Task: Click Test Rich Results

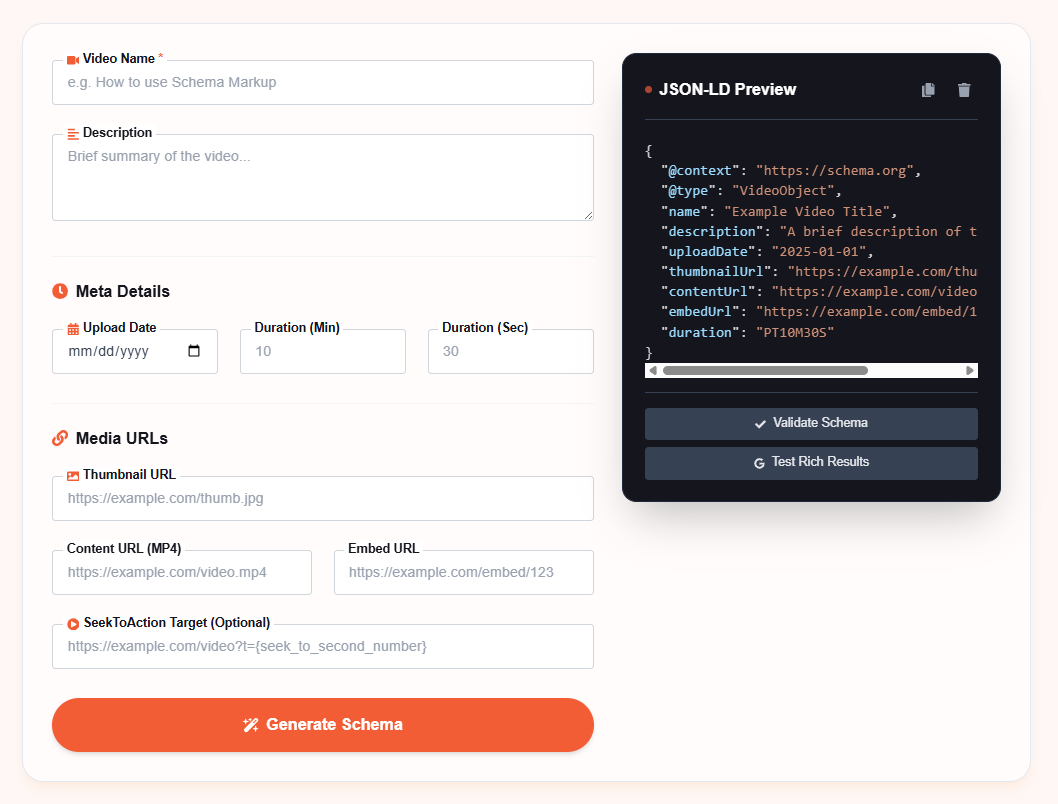Action: tap(811, 462)
